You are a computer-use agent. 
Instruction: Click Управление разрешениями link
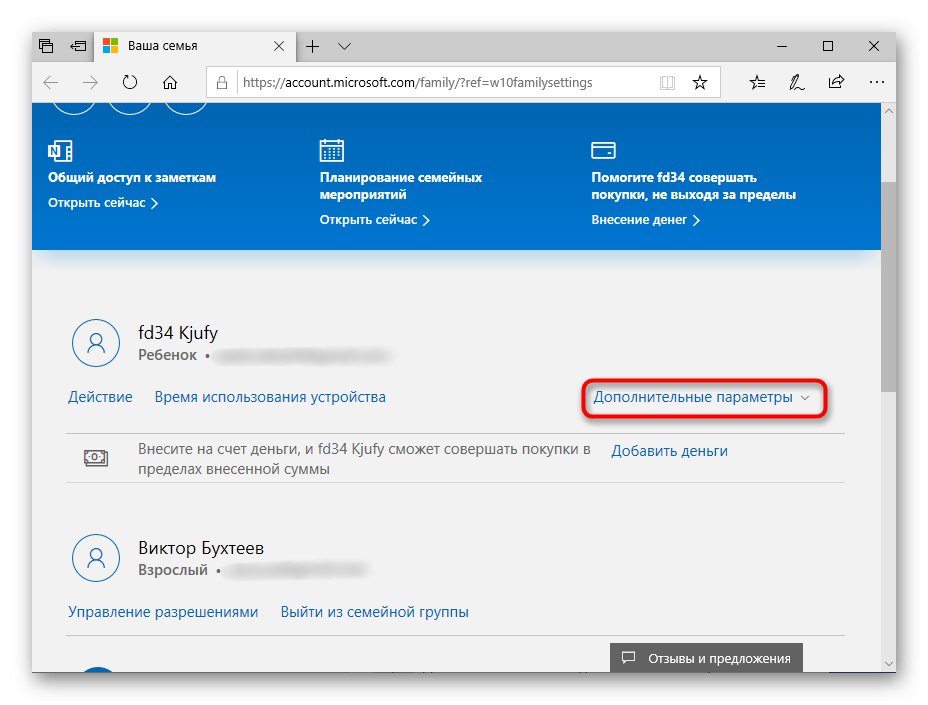pyautogui.click(x=163, y=612)
